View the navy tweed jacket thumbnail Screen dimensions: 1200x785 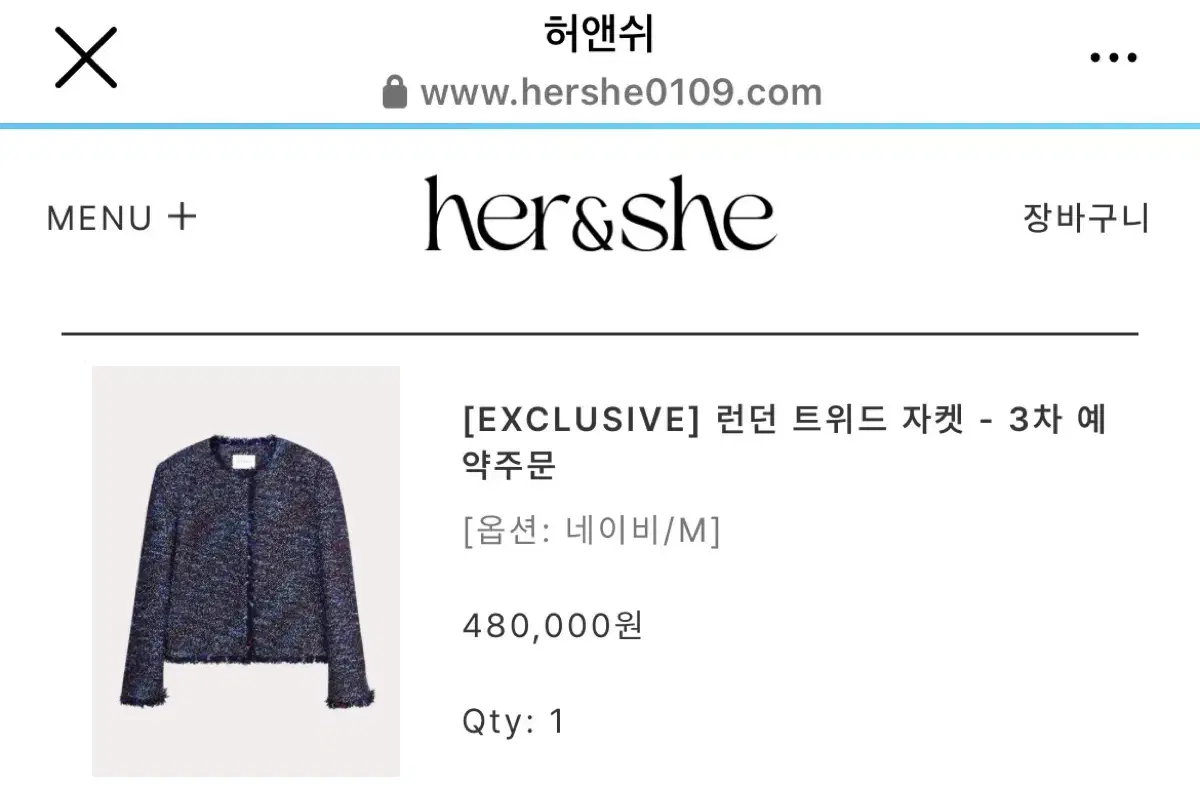point(246,571)
